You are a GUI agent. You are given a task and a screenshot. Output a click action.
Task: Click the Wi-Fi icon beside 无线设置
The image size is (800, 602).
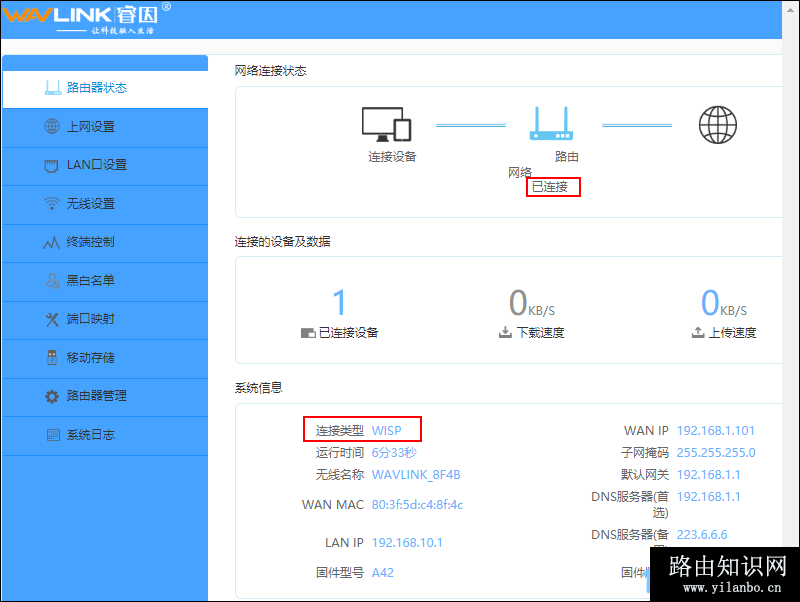52,204
